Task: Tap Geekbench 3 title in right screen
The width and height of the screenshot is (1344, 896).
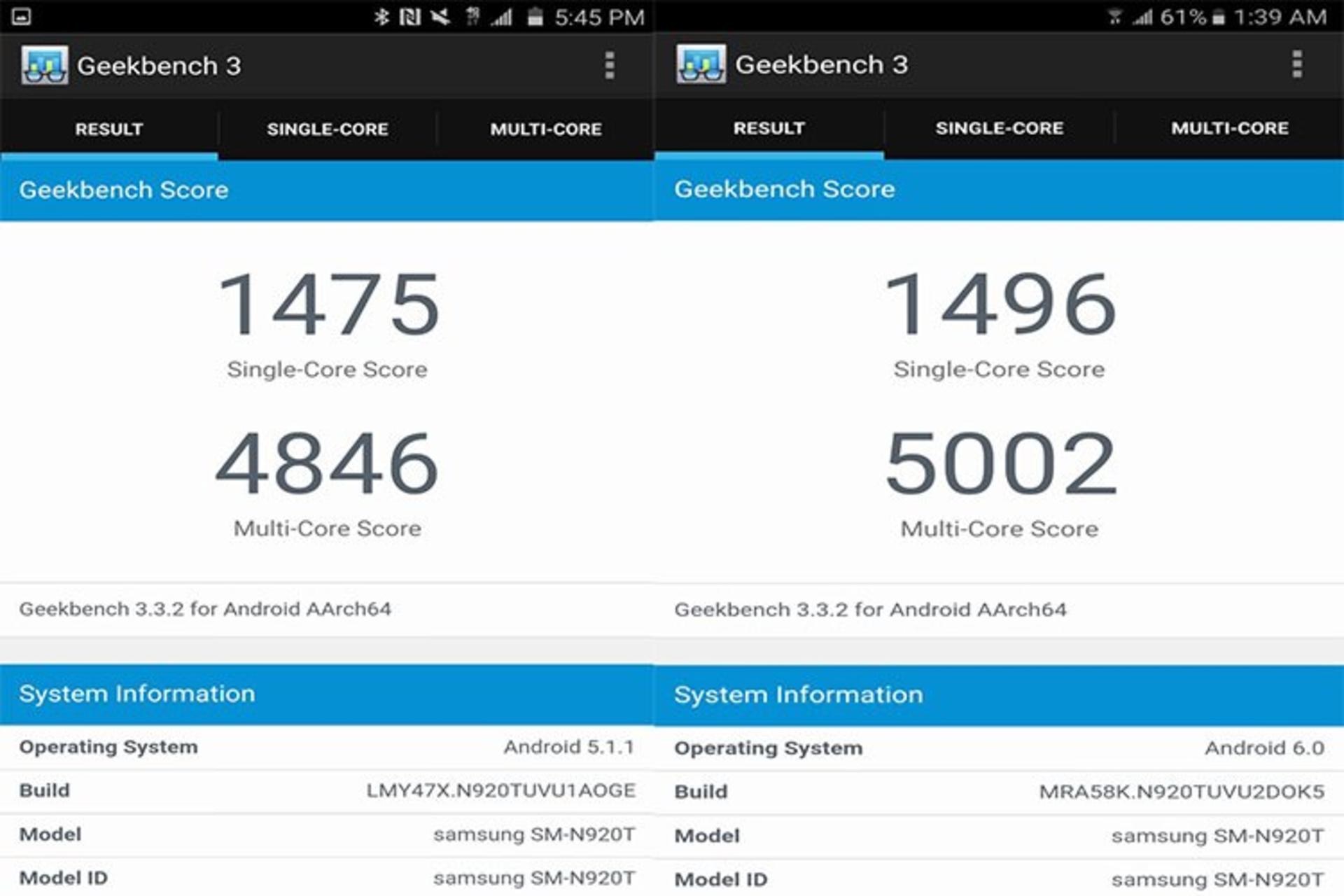Action: tap(822, 64)
